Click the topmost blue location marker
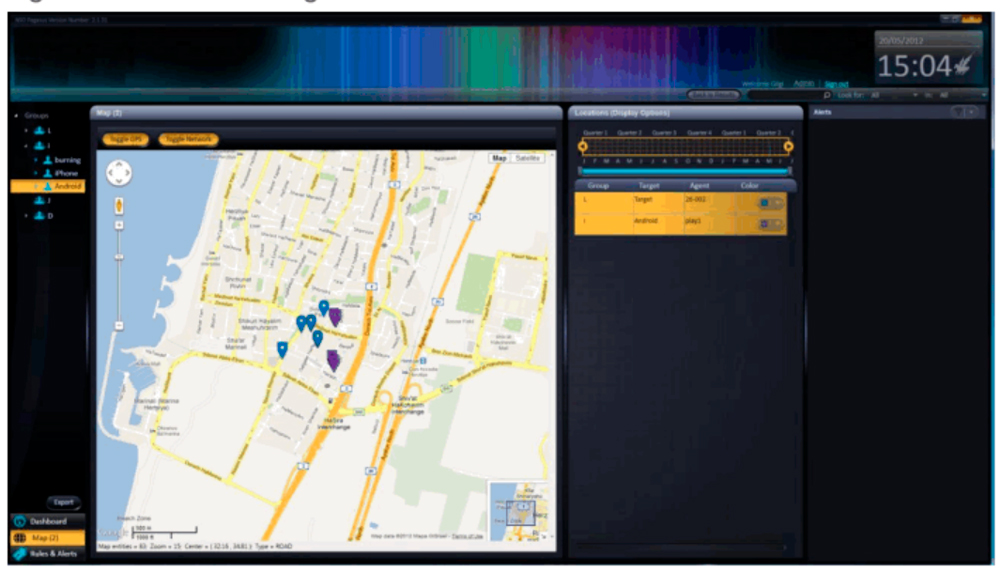 [x=324, y=308]
